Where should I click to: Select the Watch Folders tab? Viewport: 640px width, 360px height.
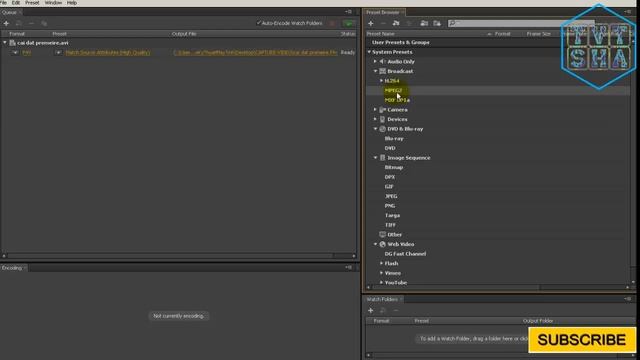[382, 299]
